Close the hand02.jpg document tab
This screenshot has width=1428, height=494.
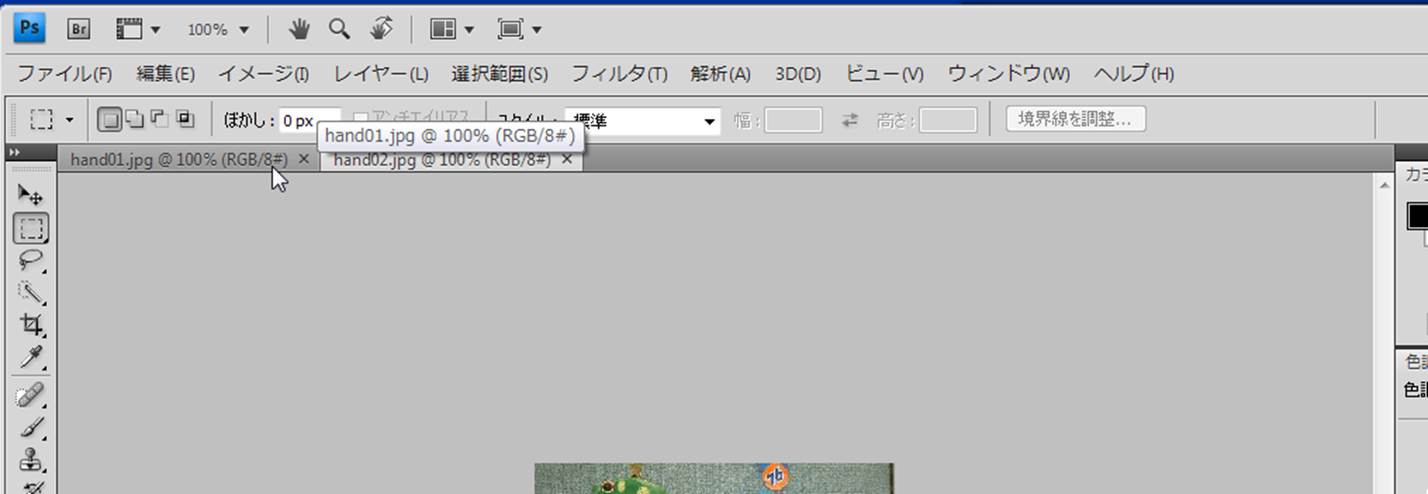pos(567,160)
